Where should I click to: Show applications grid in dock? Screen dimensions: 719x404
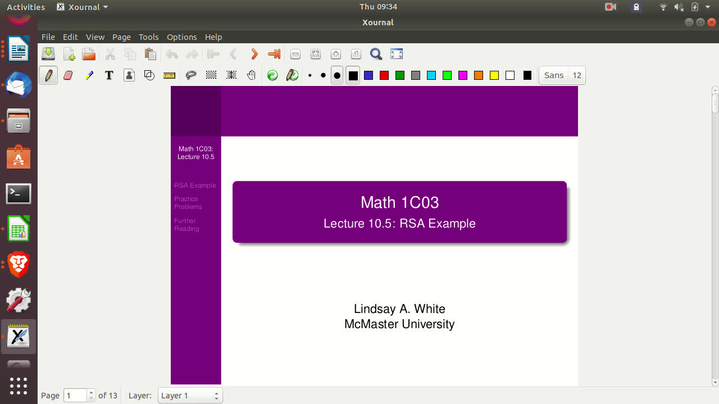[x=18, y=386]
